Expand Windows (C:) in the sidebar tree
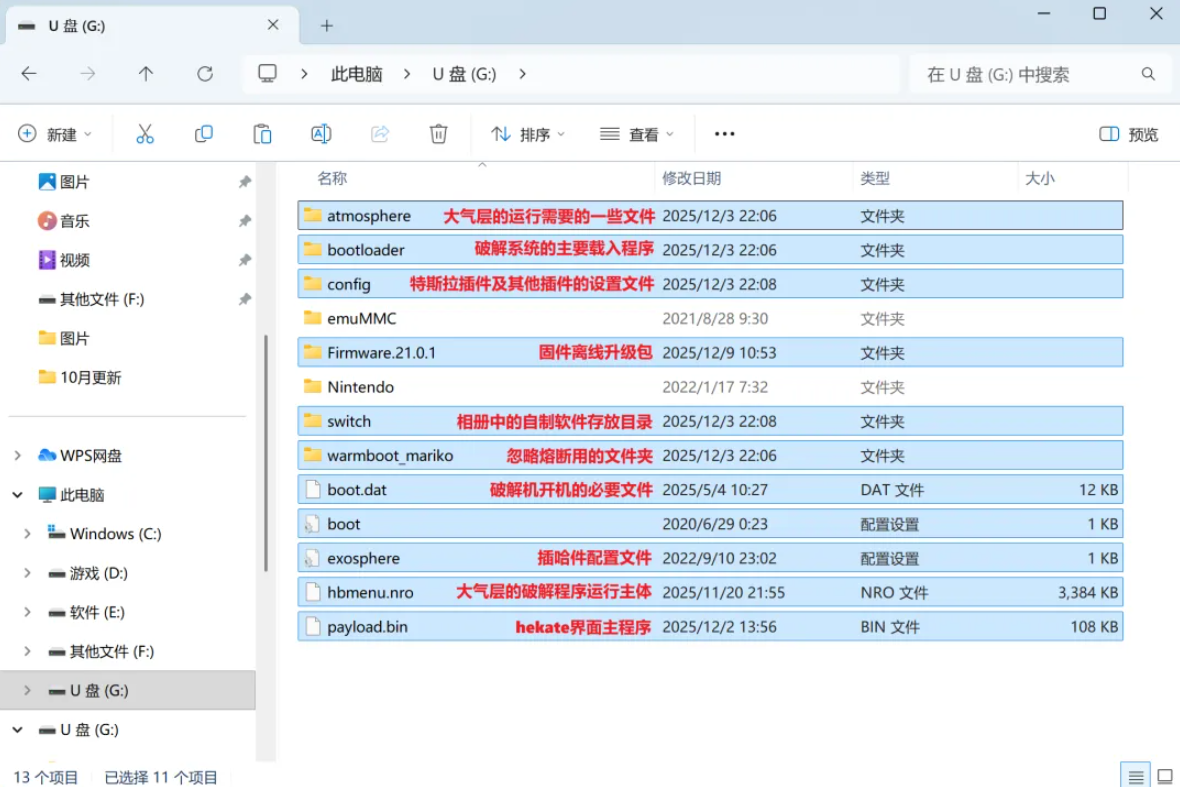Viewport: 1180px width, 787px height. pyautogui.click(x=27, y=533)
